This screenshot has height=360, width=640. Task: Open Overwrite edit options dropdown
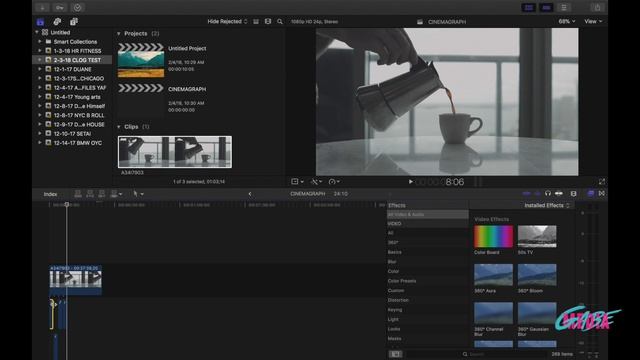pos(116,194)
